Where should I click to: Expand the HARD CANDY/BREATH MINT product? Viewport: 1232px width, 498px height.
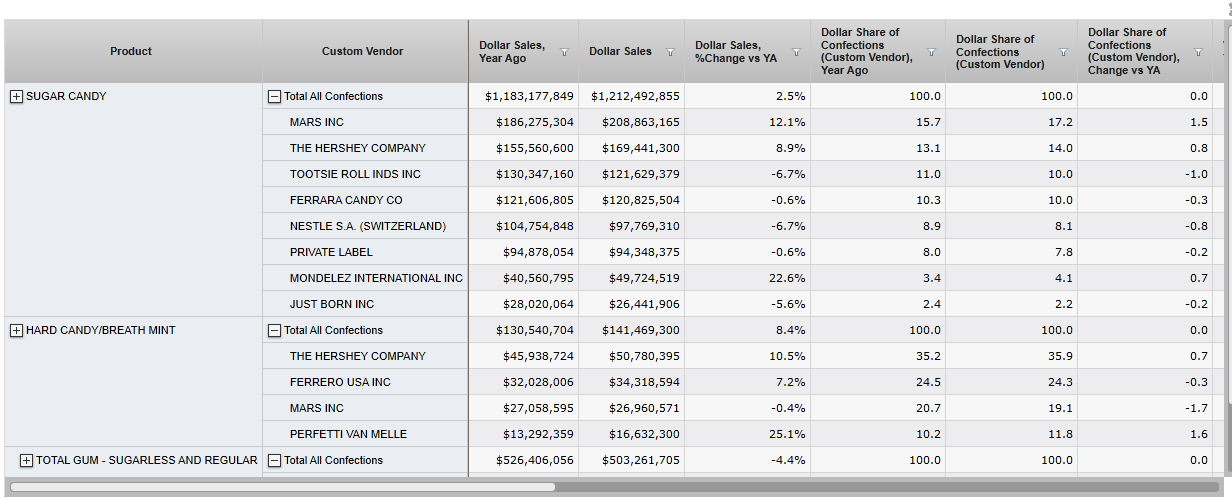click(x=15, y=331)
